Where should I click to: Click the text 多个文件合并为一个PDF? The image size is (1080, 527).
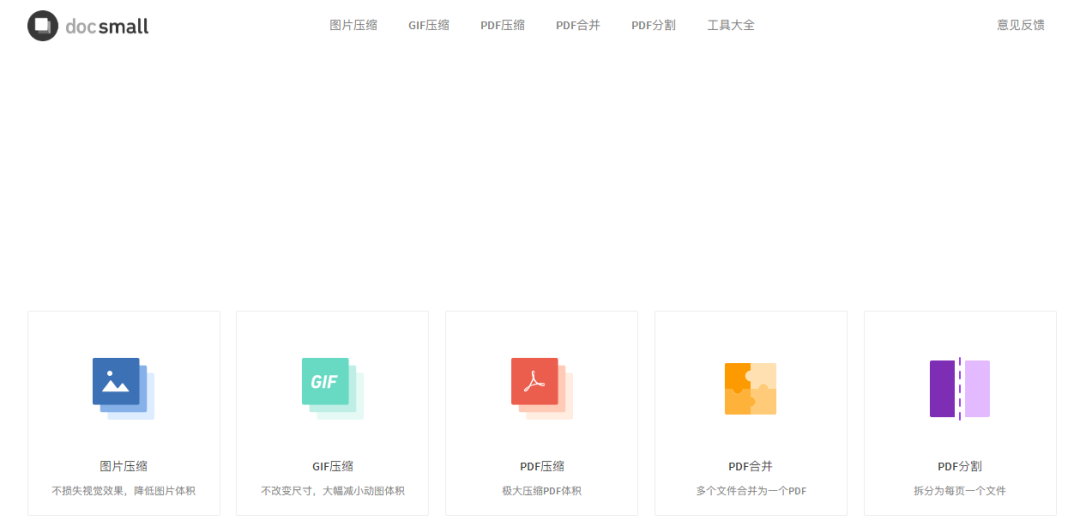pos(751,491)
